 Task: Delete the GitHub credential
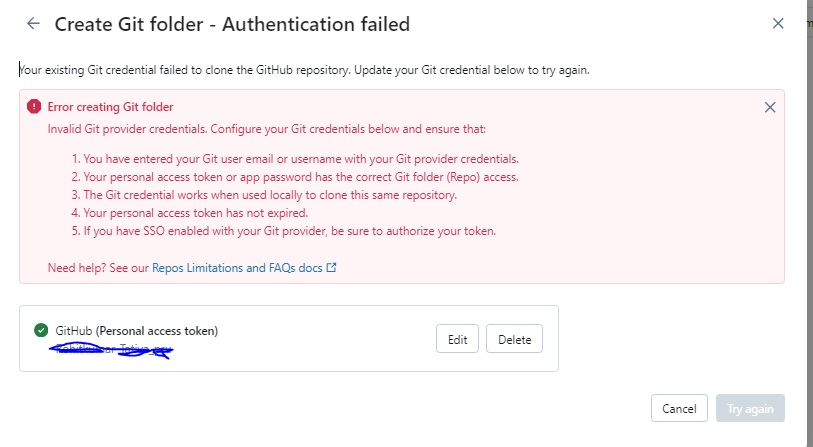(514, 339)
